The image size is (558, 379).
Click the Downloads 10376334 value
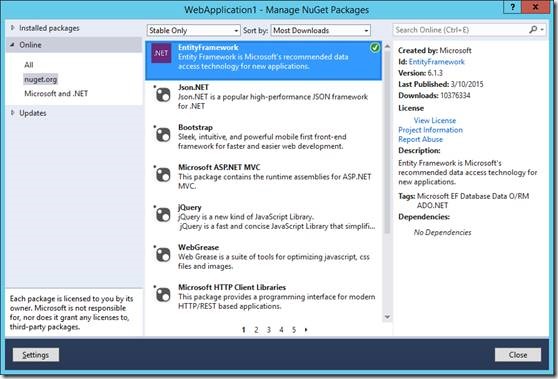click(455, 95)
